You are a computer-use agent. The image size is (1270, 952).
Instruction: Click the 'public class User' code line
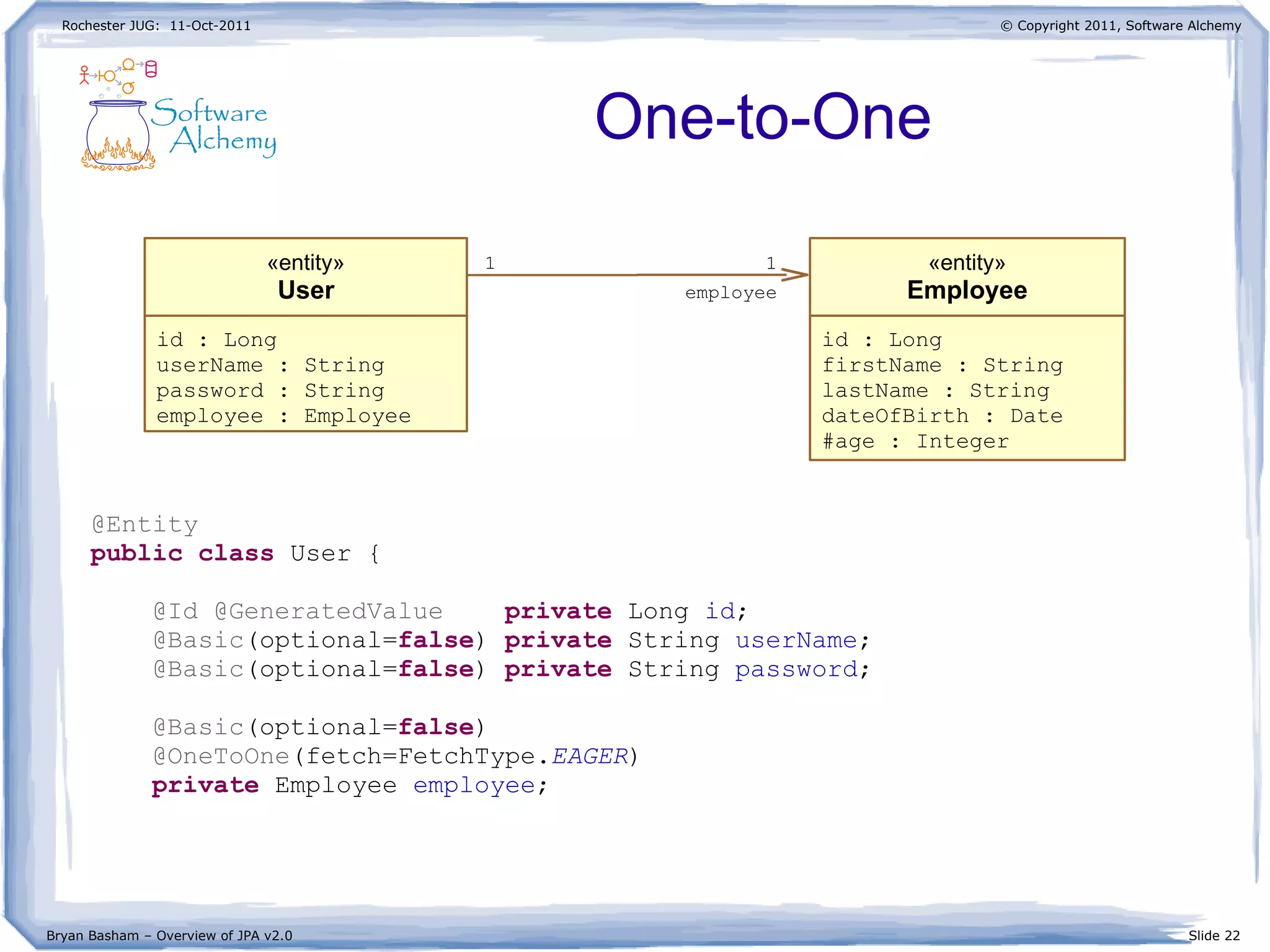coord(234,553)
